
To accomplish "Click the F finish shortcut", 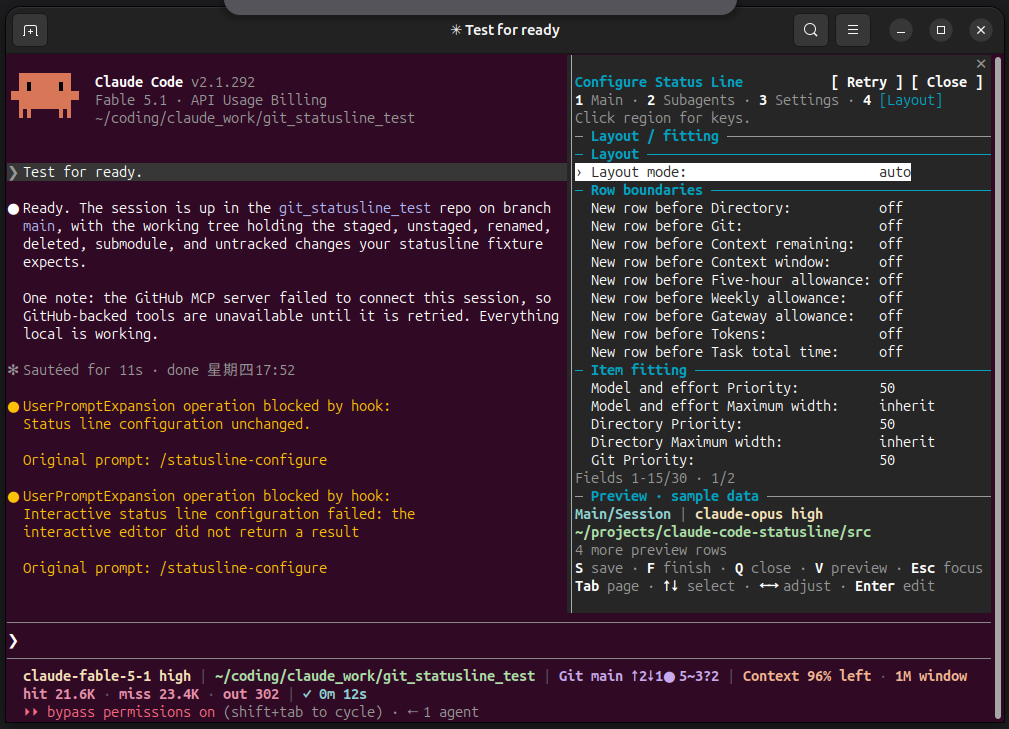I will click(679, 569).
